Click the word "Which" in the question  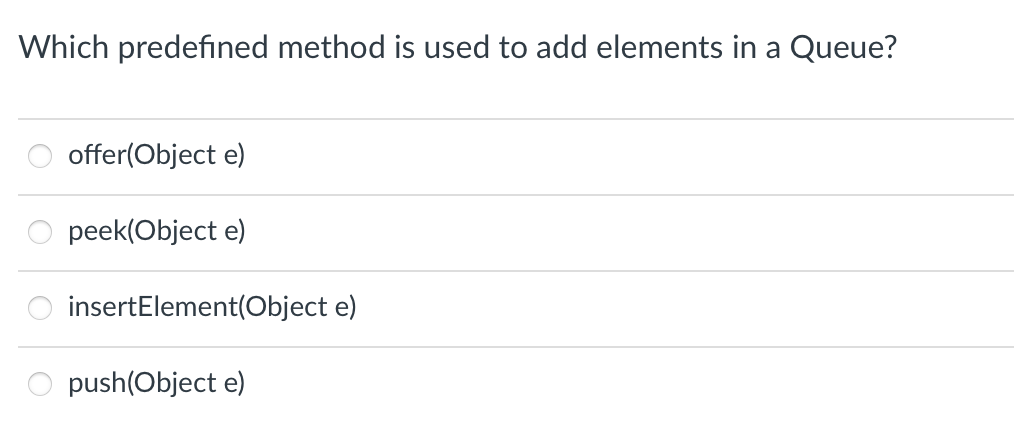[x=63, y=47]
